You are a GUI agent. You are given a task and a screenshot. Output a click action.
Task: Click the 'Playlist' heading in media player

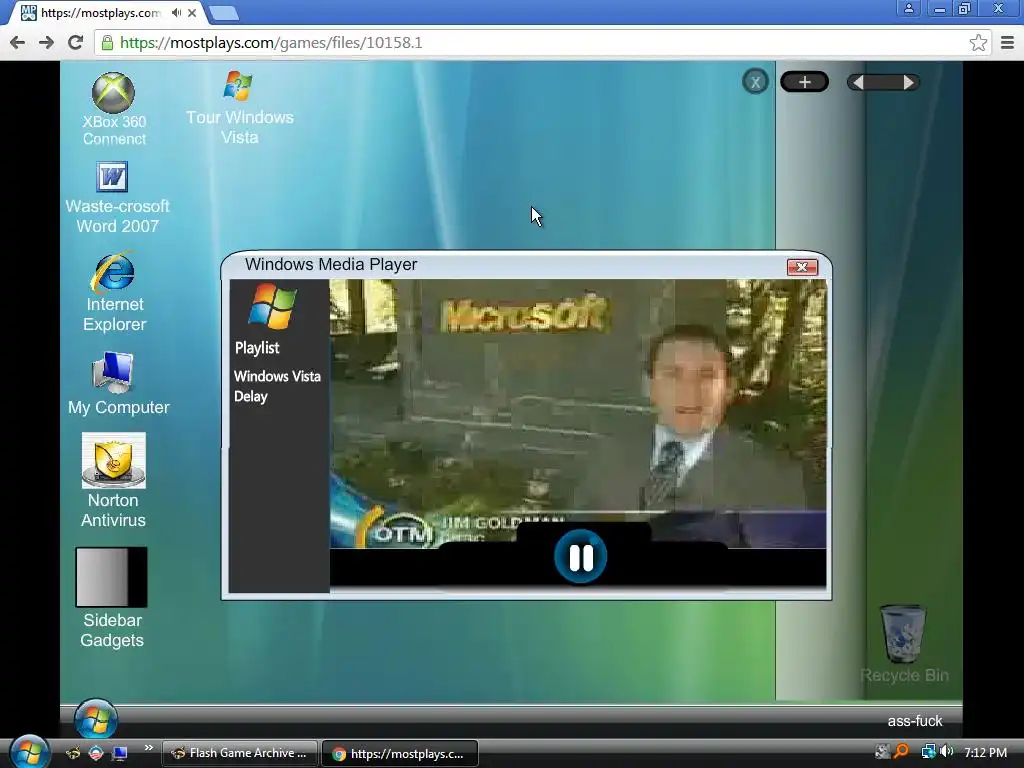pyautogui.click(x=257, y=347)
